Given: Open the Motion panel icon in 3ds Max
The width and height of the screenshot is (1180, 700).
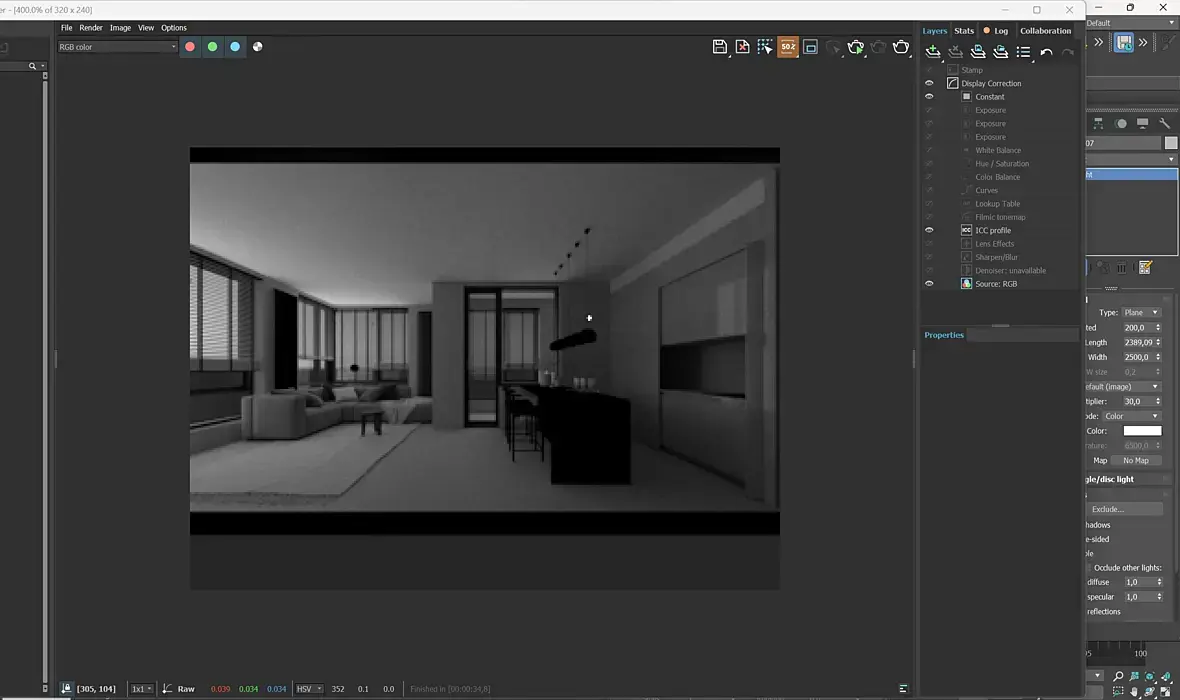Looking at the screenshot, I should click(x=1121, y=123).
